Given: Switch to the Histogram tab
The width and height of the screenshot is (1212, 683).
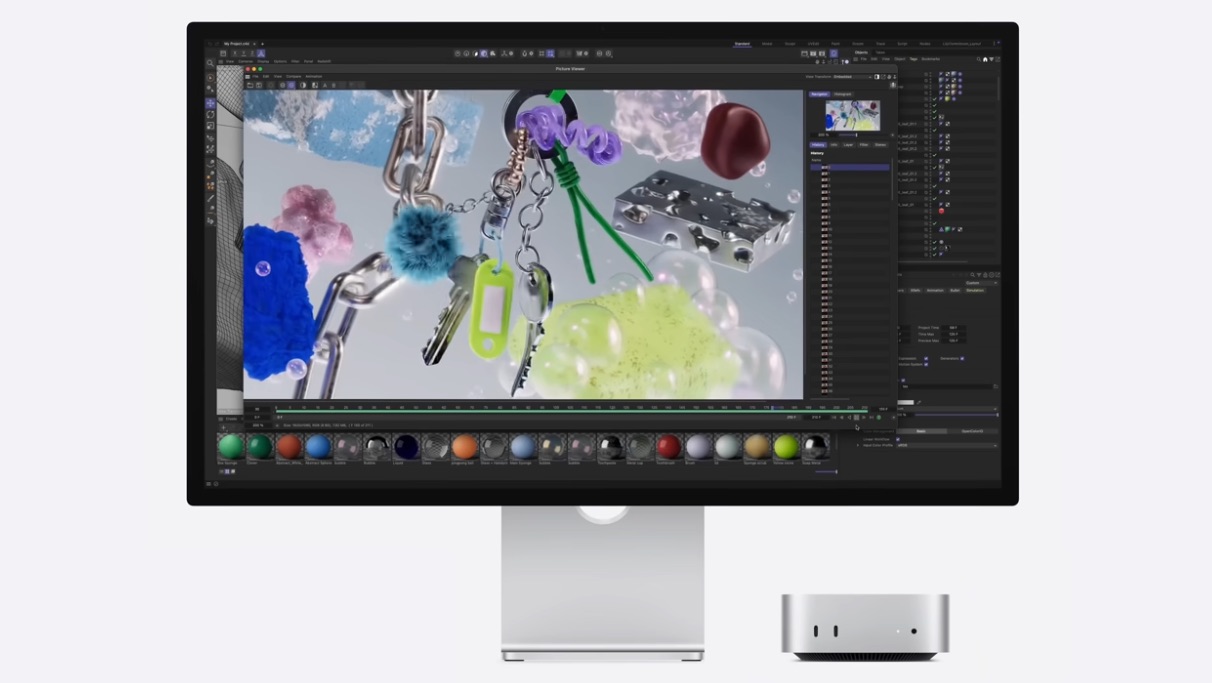Looking at the screenshot, I should (843, 94).
